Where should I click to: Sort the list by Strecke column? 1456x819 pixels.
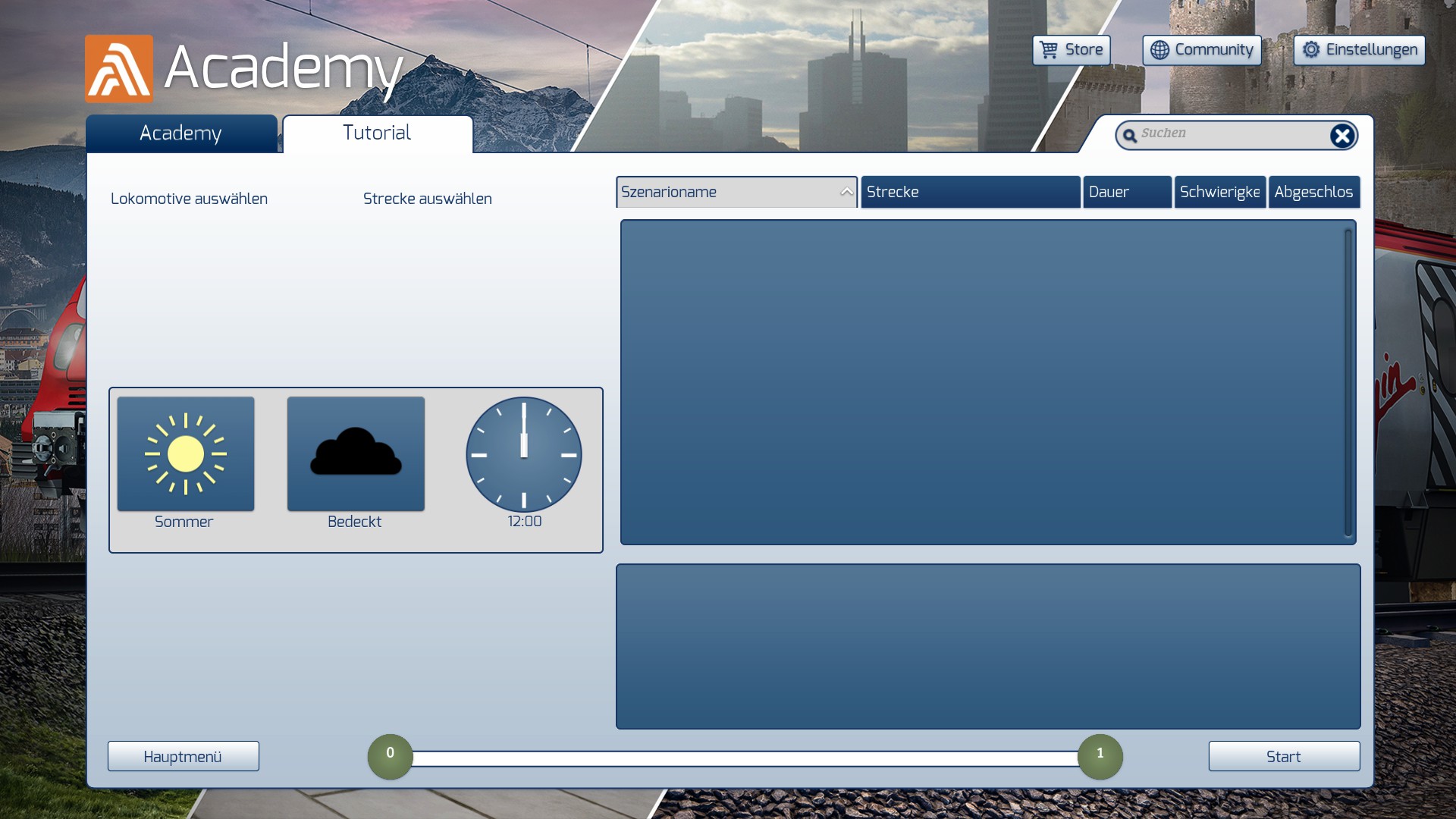(970, 192)
